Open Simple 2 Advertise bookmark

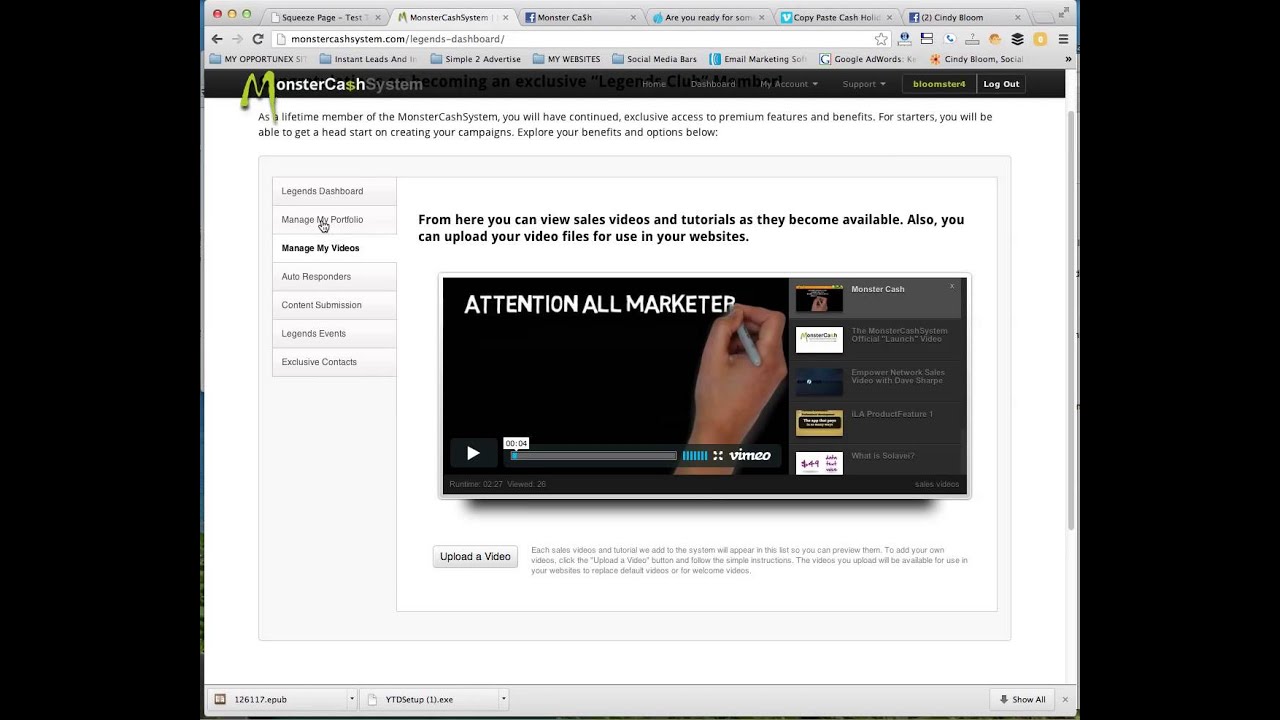[475, 59]
